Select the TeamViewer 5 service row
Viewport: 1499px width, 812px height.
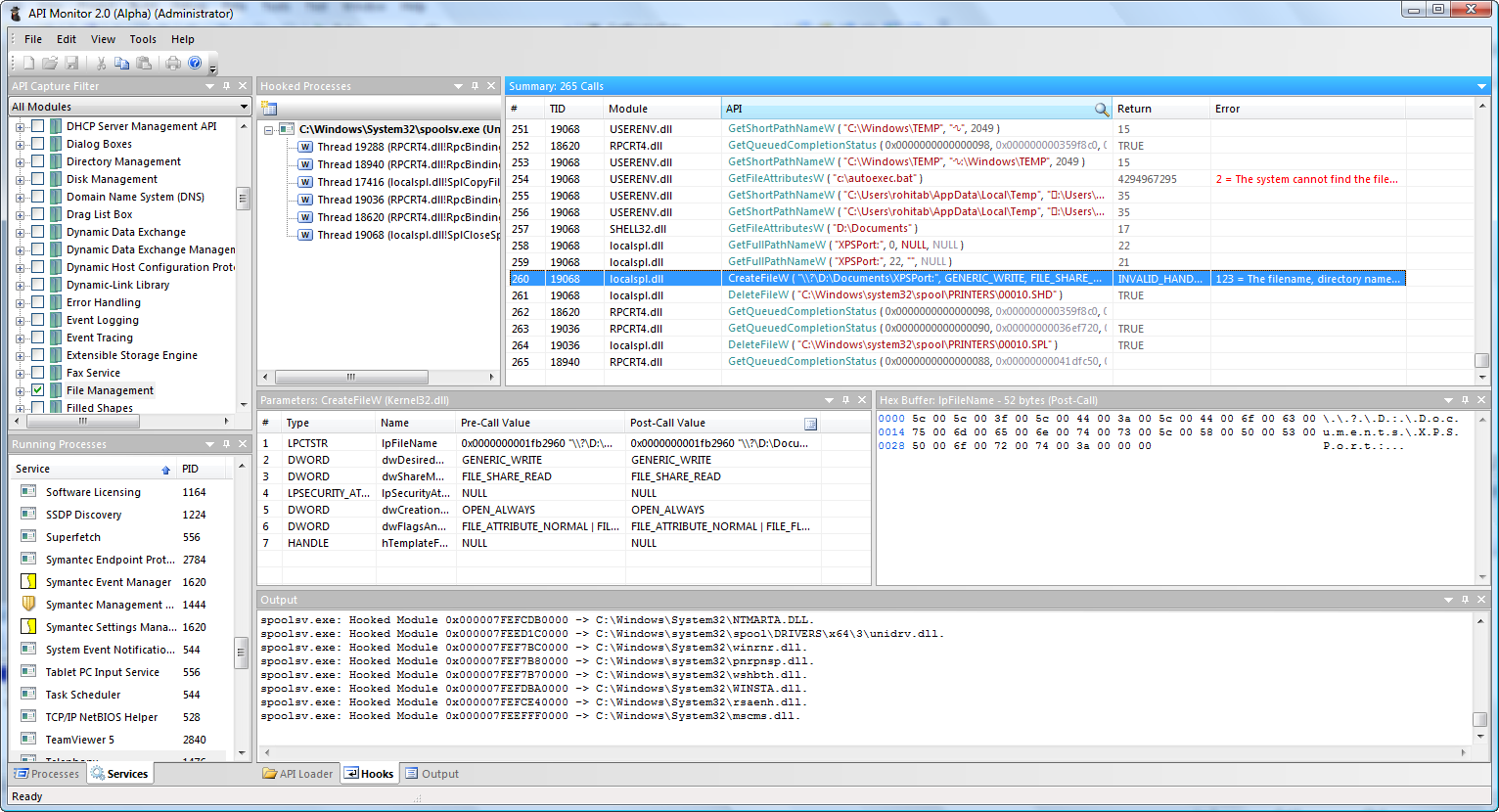[x=122, y=740]
